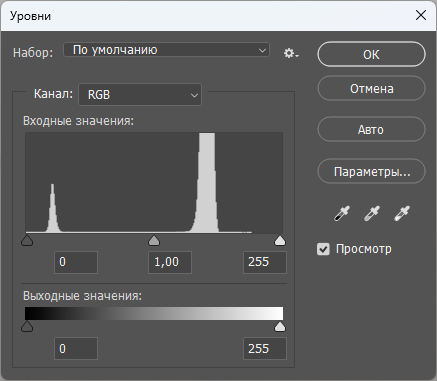437x381 pixels.
Task: Open the preset options gear menu
Action: (291, 53)
